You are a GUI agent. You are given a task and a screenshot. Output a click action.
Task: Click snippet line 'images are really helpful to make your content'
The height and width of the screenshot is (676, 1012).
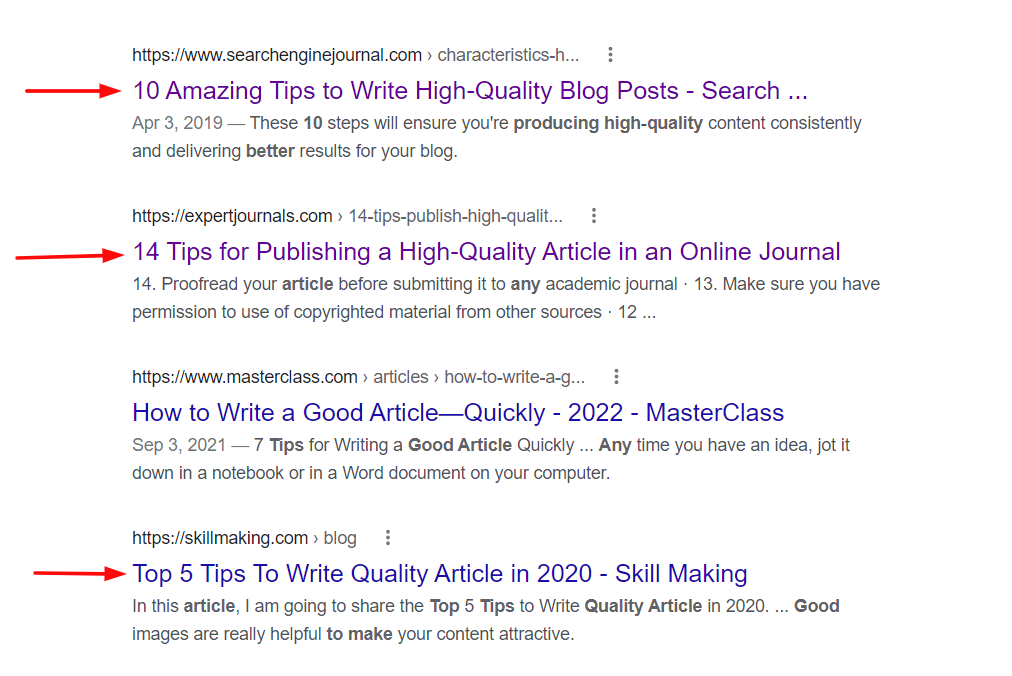point(353,634)
